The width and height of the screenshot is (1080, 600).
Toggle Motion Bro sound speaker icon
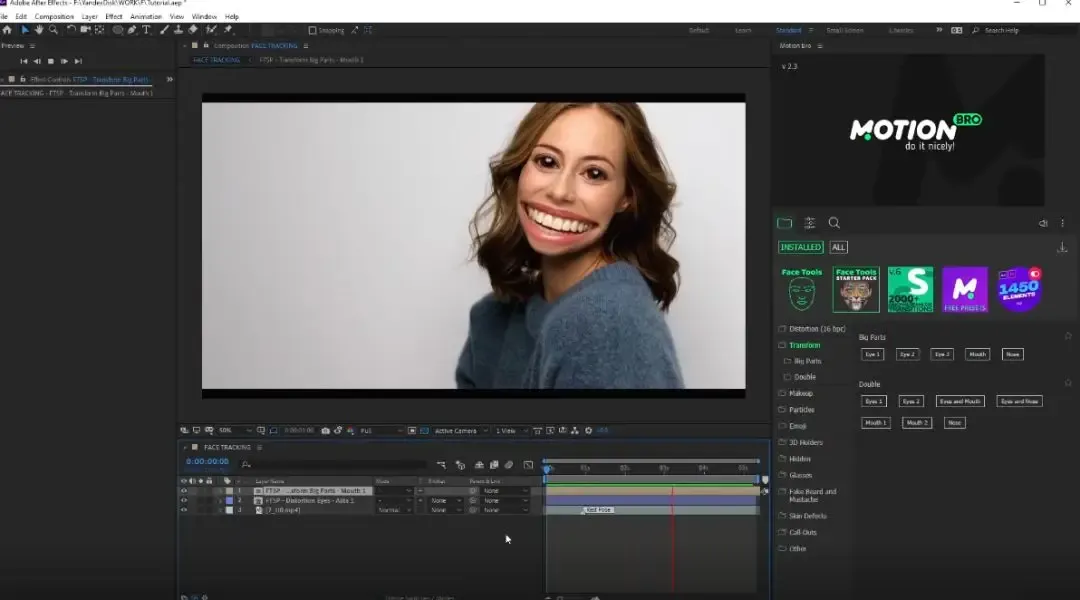coord(1043,223)
